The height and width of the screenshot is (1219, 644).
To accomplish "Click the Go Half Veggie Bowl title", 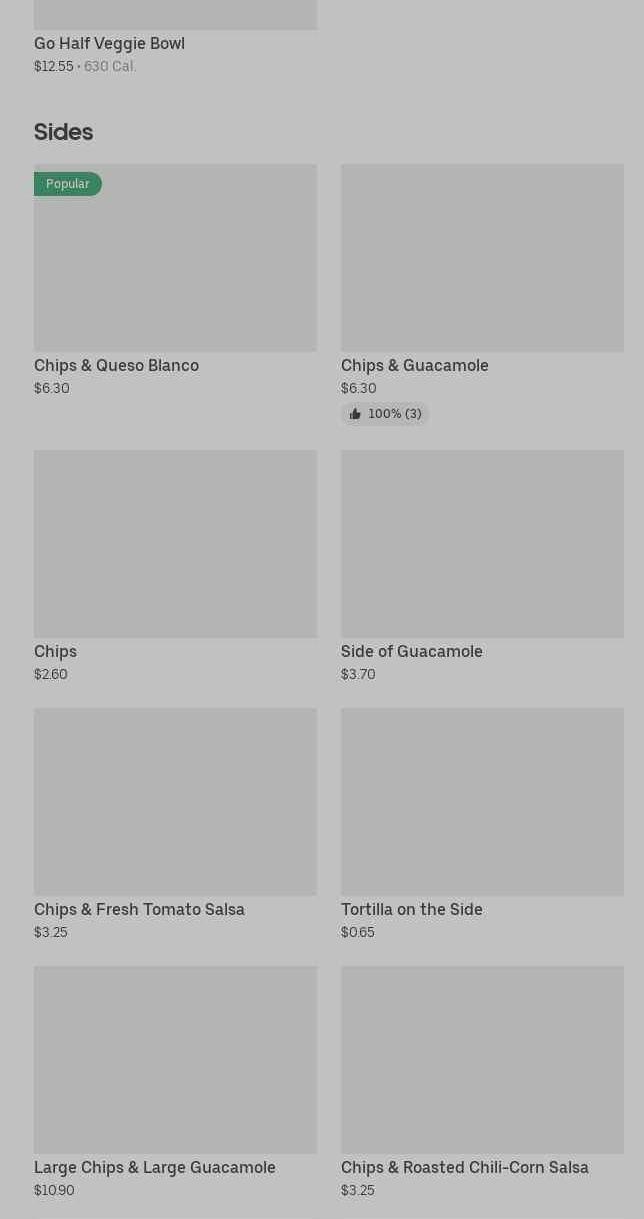I will [109, 44].
